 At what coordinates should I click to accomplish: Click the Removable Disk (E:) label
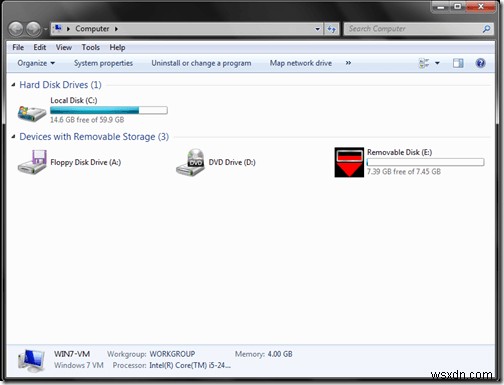pos(399,152)
